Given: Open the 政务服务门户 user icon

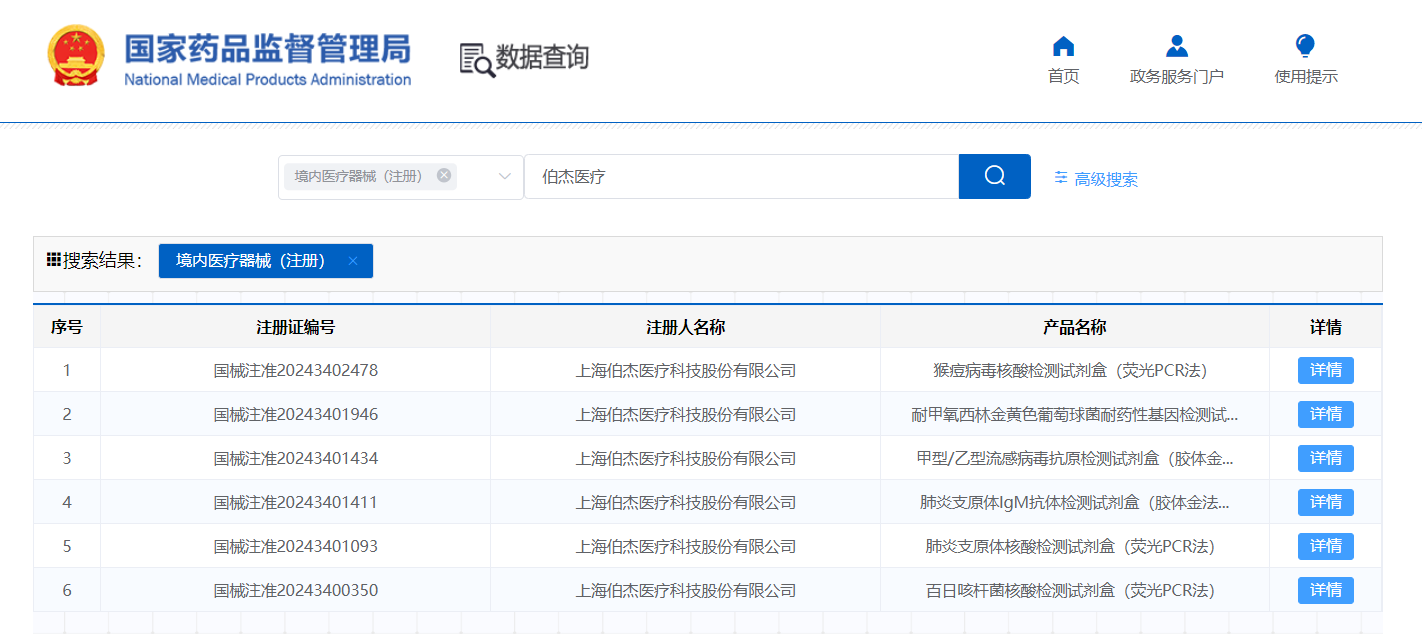Looking at the screenshot, I should tap(1177, 46).
